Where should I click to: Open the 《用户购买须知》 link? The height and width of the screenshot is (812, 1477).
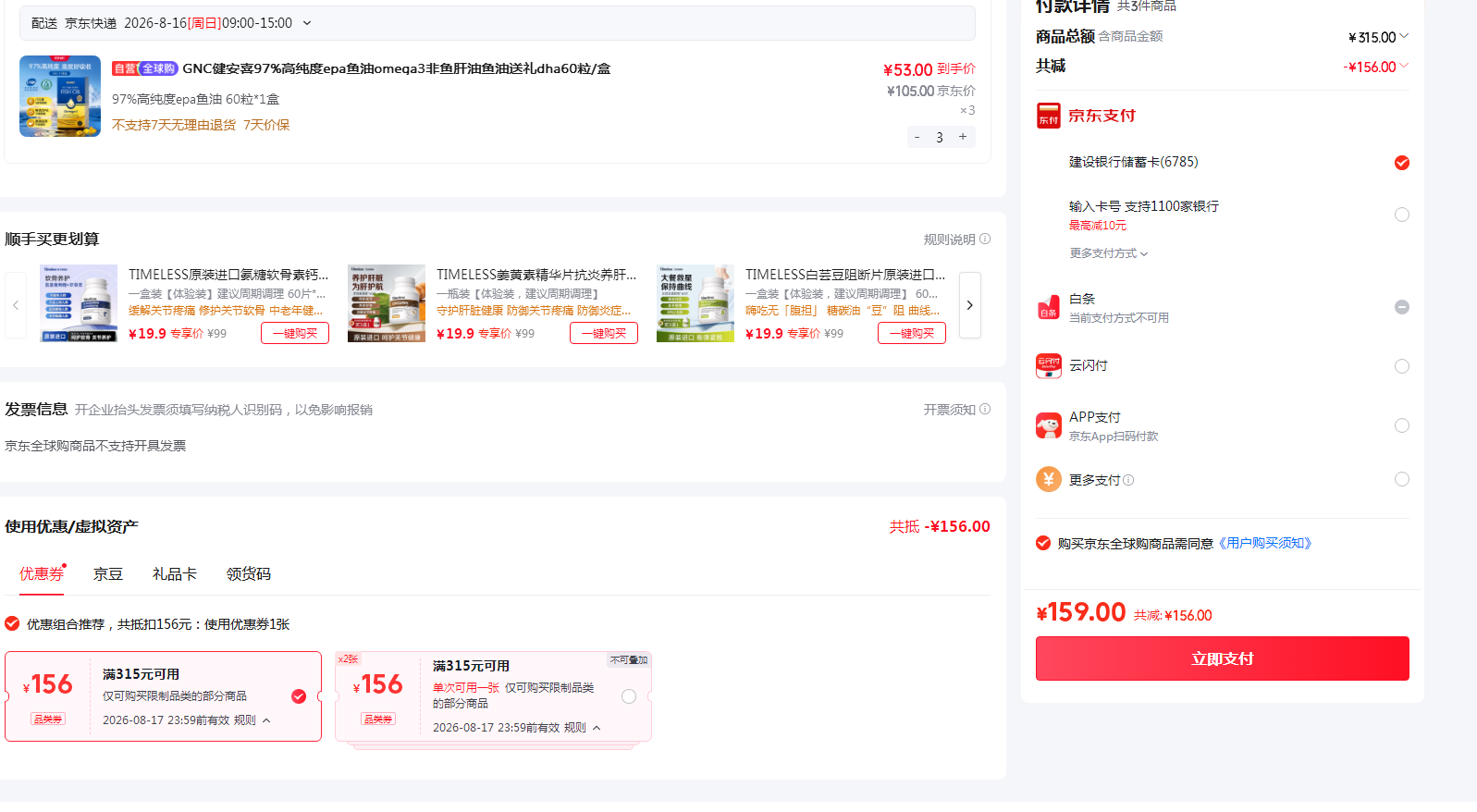click(x=1265, y=543)
